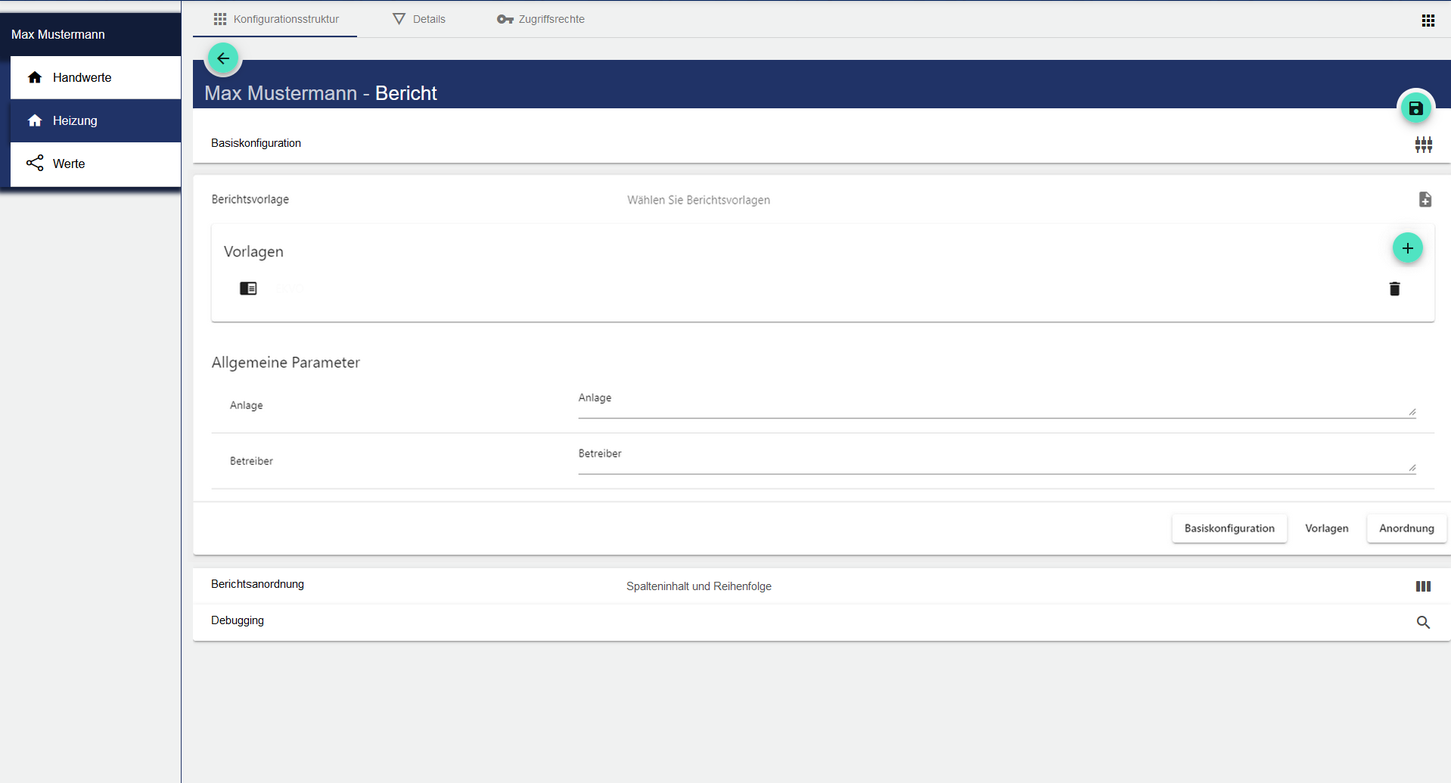
Task: Expand the Berichtsanordnung panel
Action: pyautogui.click(x=700, y=586)
